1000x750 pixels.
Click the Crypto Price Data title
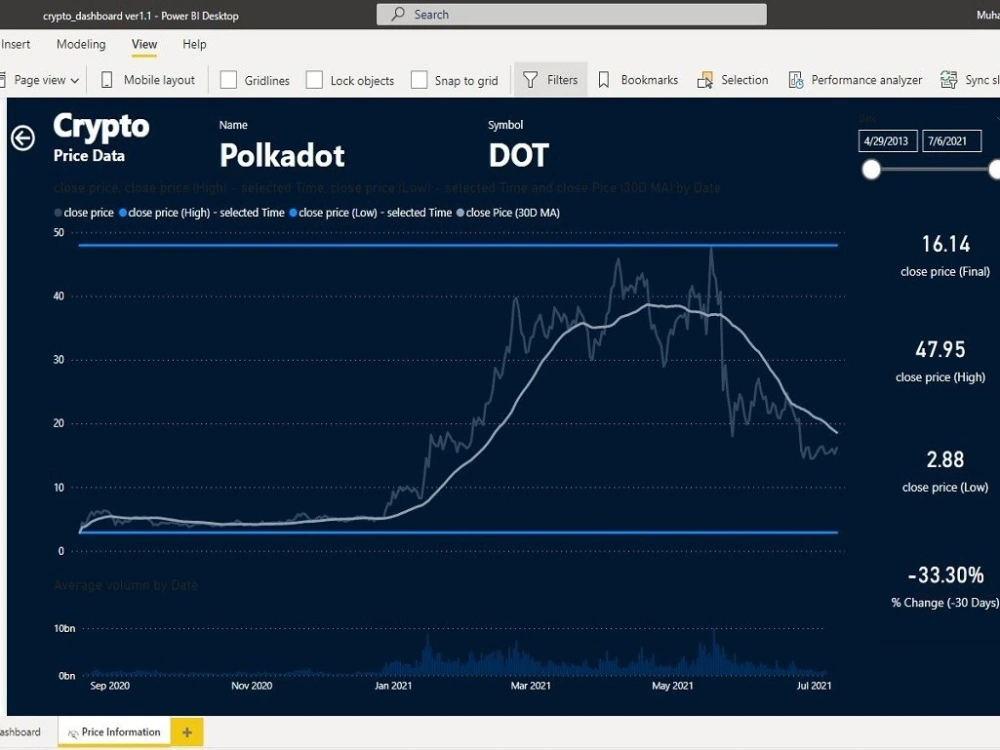(101, 137)
